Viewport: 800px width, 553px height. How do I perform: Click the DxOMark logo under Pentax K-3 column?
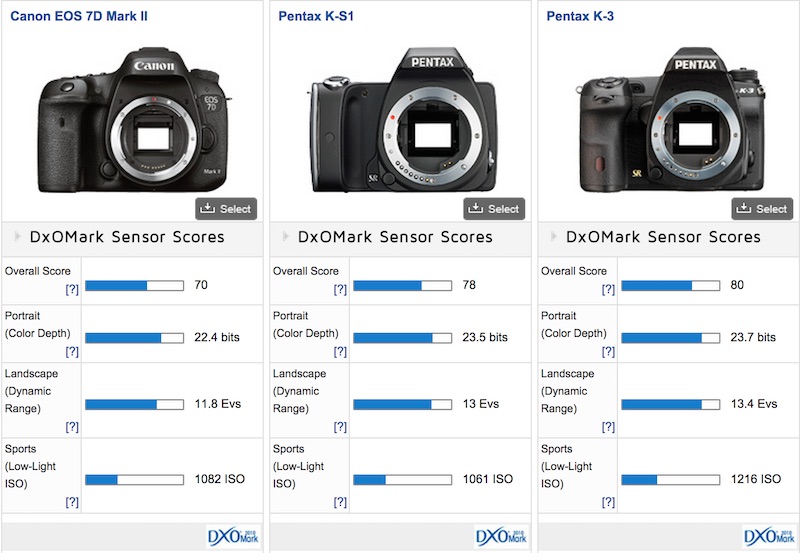(769, 536)
